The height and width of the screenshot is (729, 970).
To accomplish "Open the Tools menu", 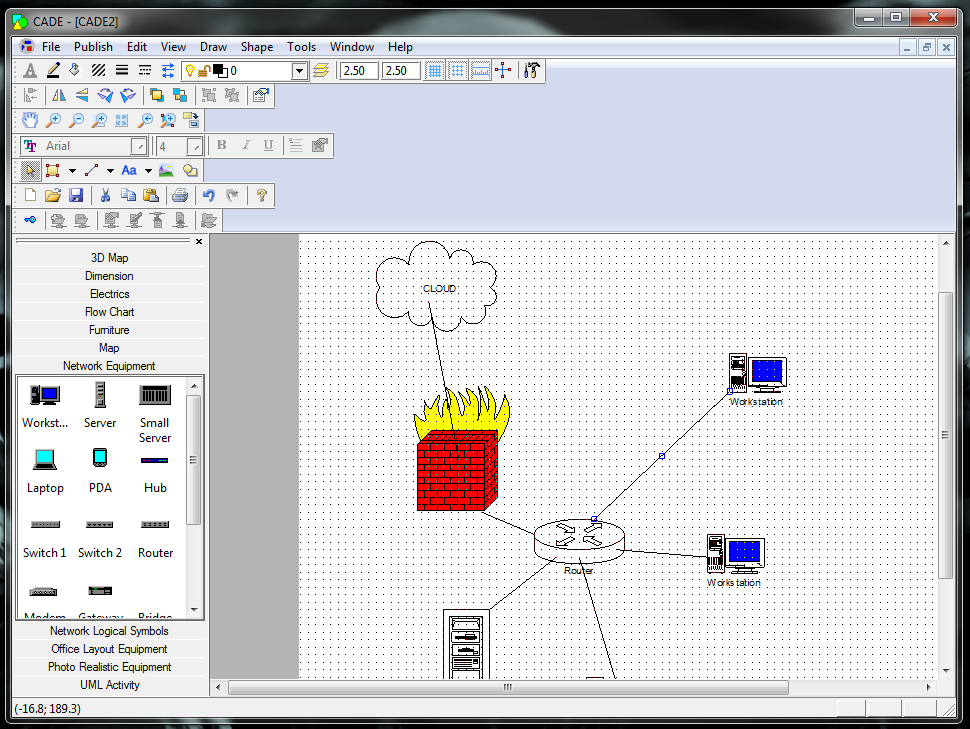I will [301, 47].
